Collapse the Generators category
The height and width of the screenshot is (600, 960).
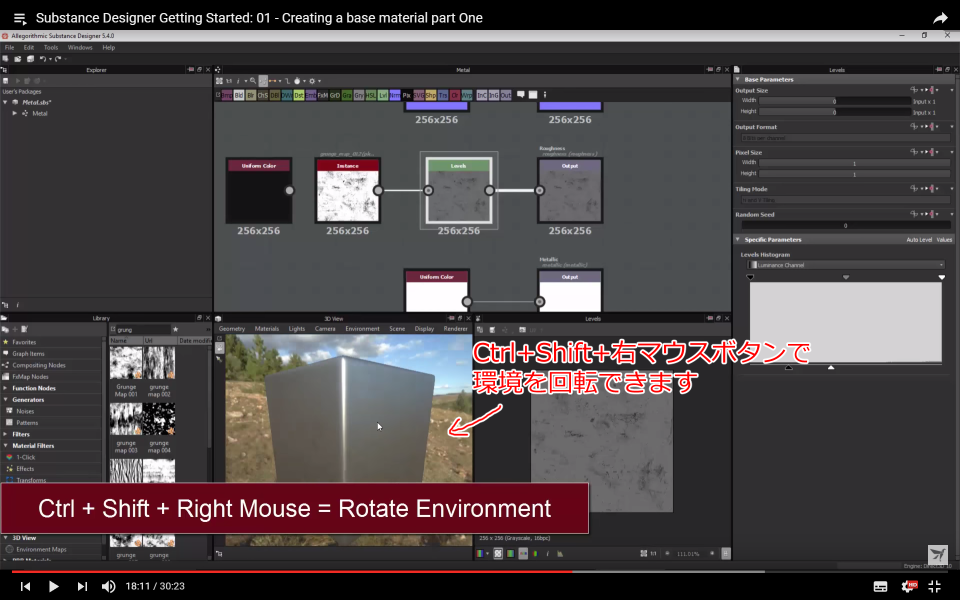(6, 400)
